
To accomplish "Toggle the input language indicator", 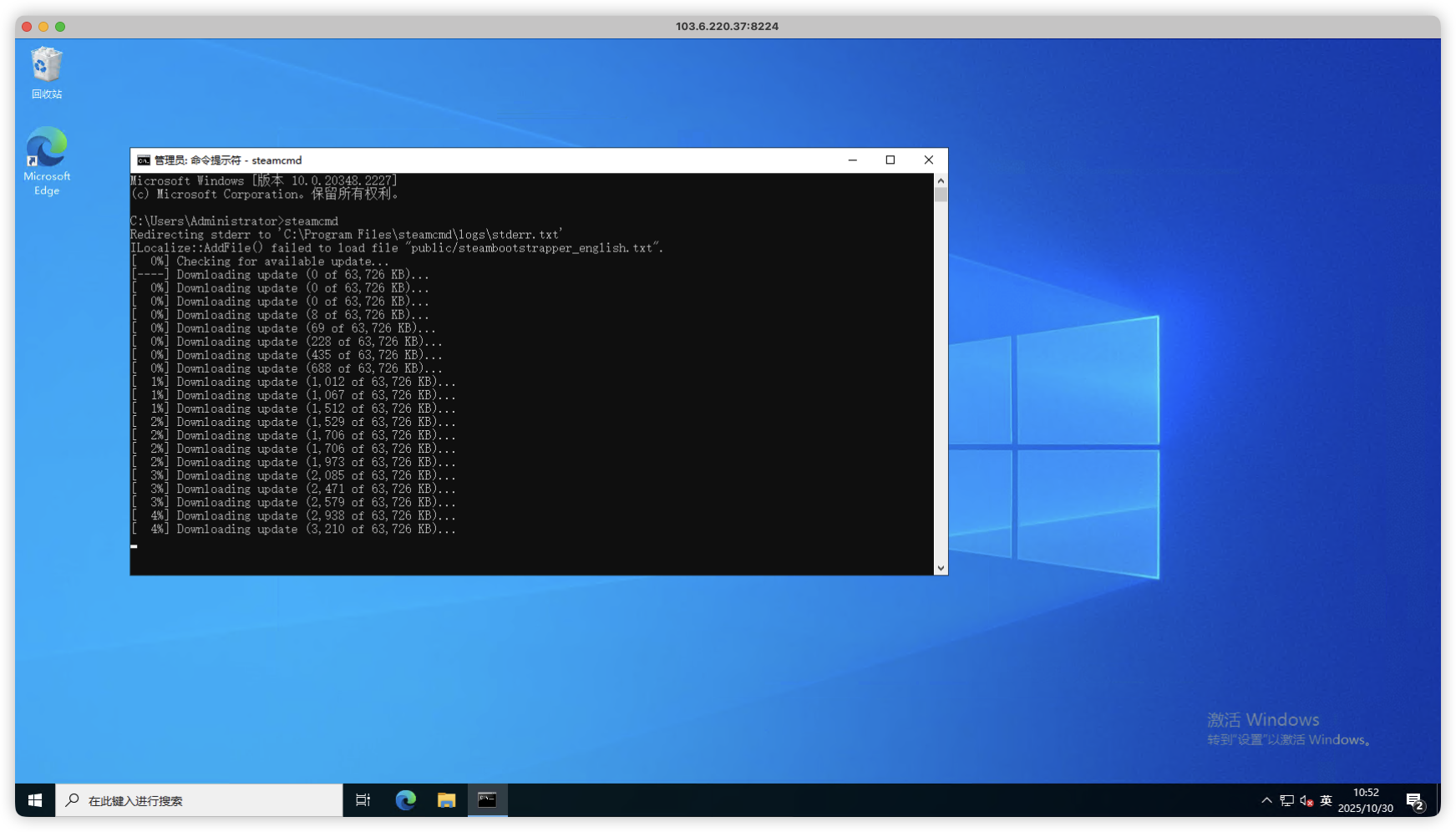I will [1326, 800].
